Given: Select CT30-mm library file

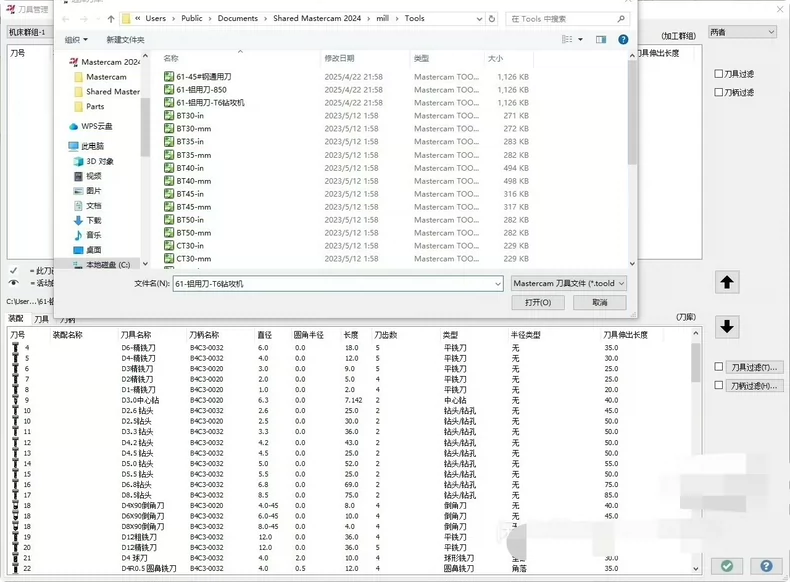Looking at the screenshot, I should click(x=193, y=259).
